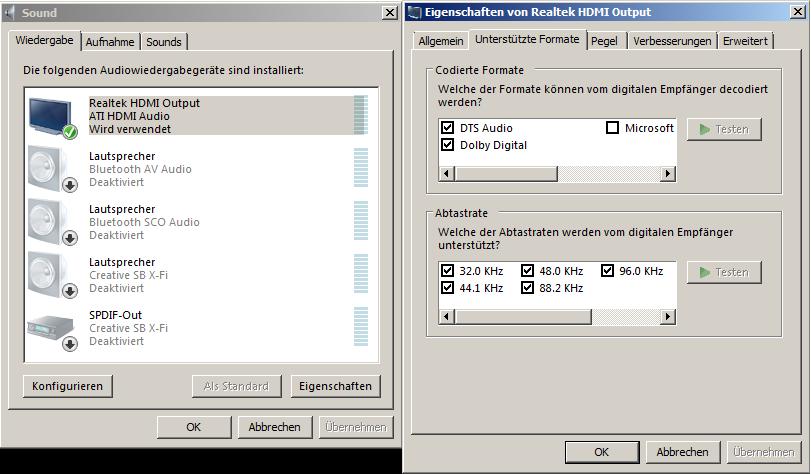Click the Abtastrate scrollbar thumb
811x474 pixels.
pyautogui.click(x=523, y=316)
